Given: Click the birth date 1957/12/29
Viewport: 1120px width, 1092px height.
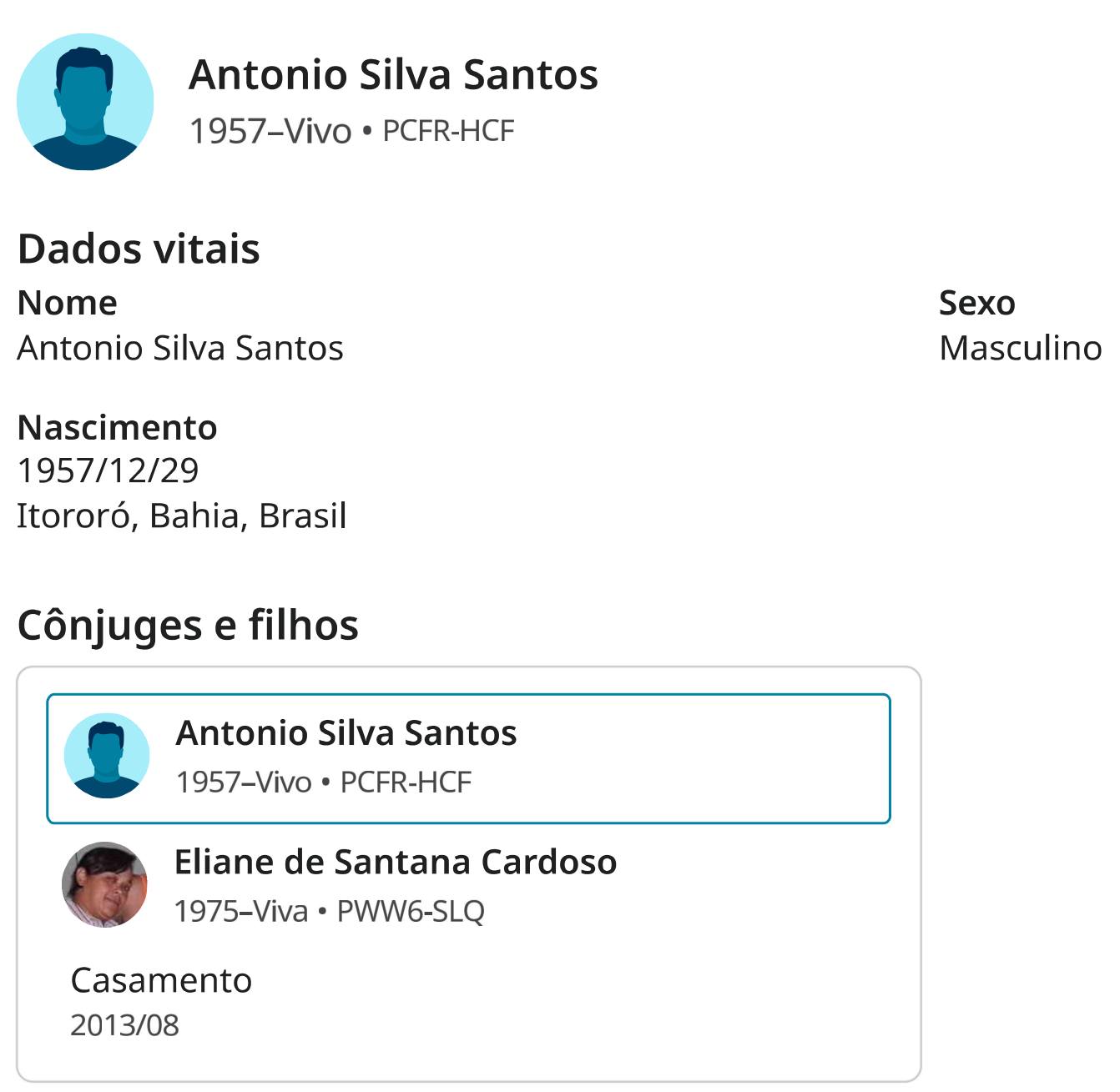Looking at the screenshot, I should coord(108,471).
